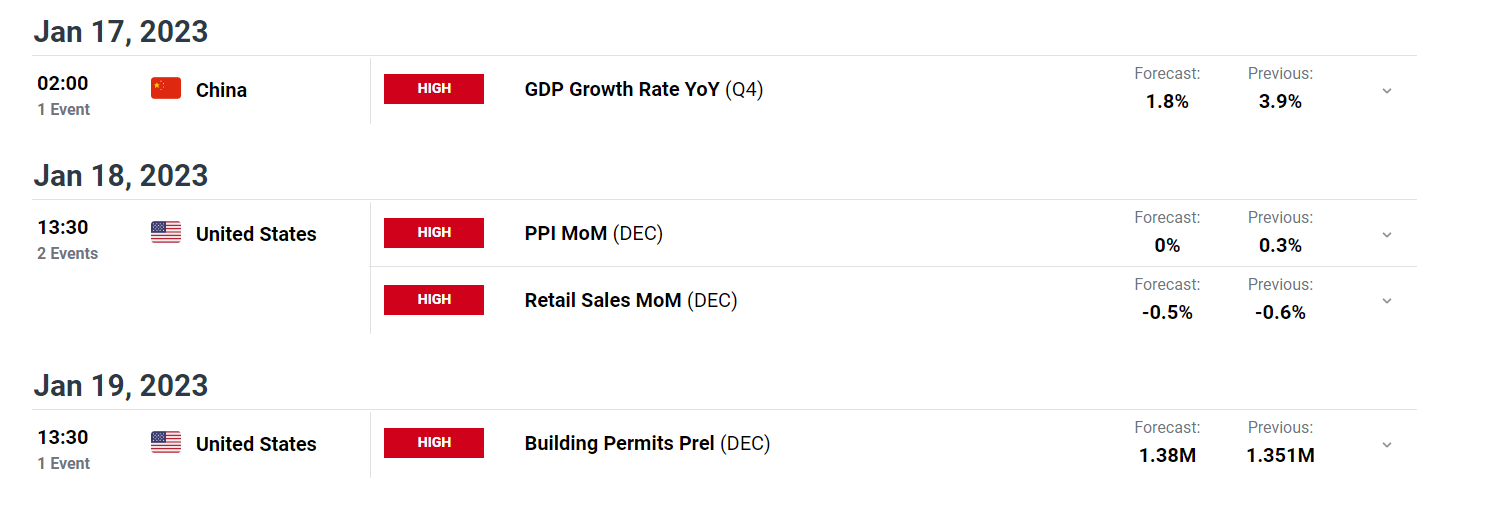Click the China flag icon
The image size is (1491, 506).
(x=166, y=89)
